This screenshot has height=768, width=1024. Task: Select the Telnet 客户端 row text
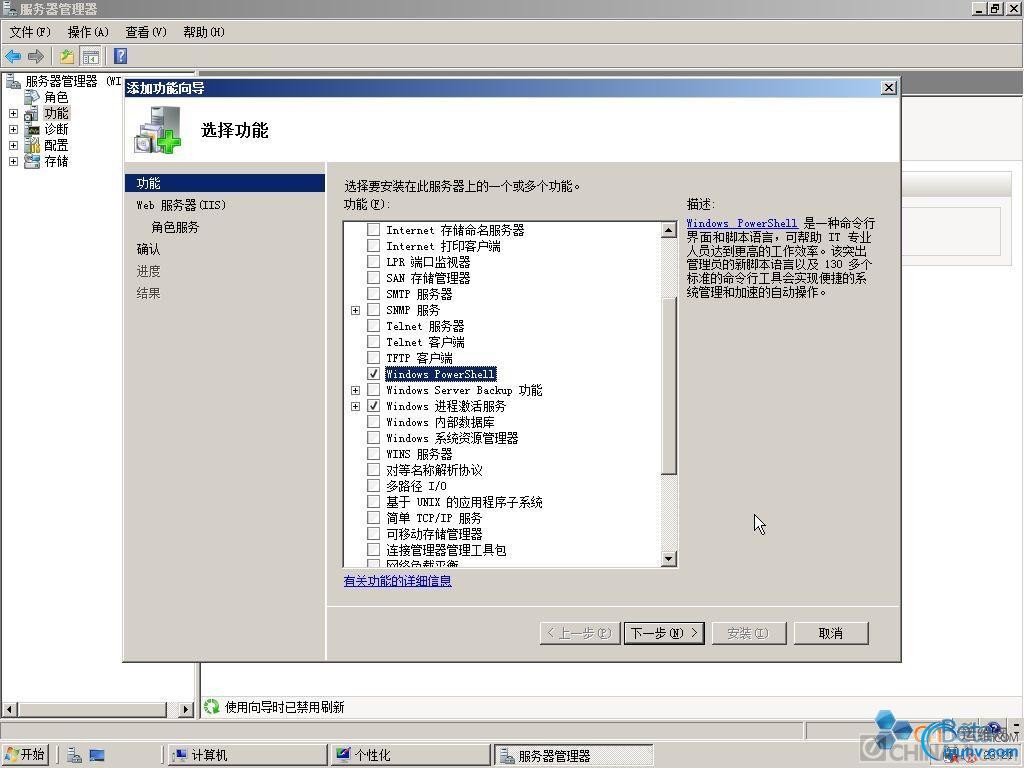point(425,342)
